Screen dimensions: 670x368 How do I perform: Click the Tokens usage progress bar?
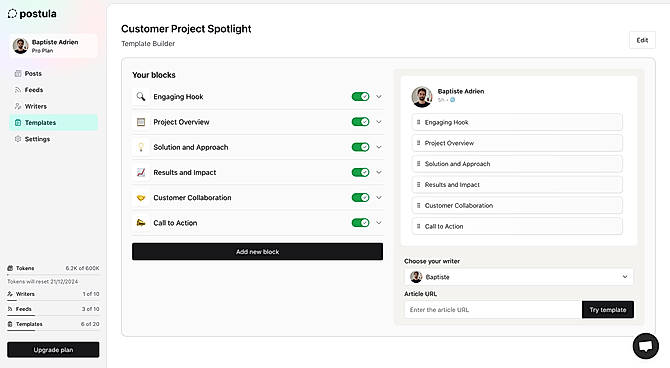(x=53, y=274)
